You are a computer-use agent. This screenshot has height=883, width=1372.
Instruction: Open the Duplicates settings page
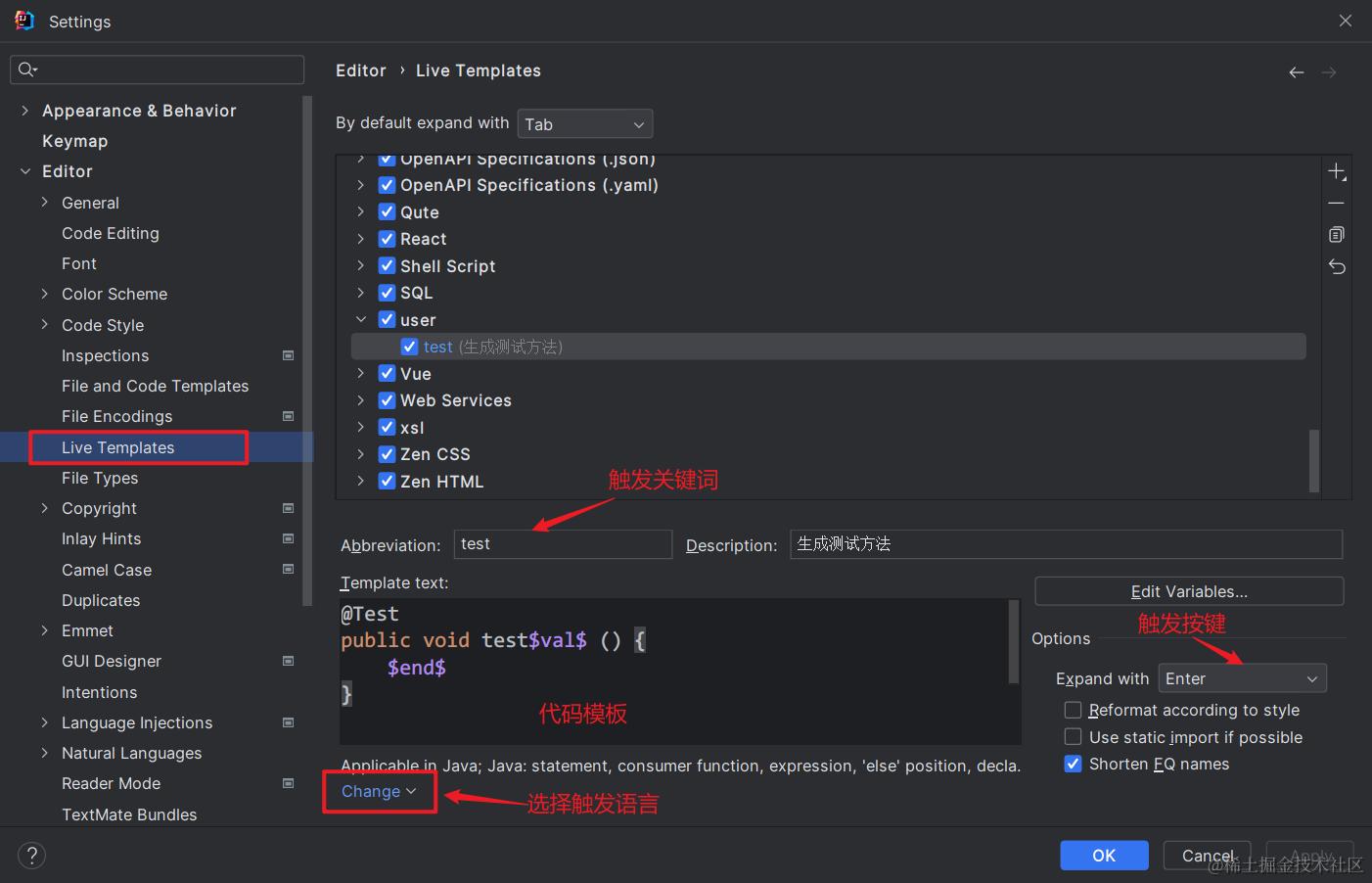(x=101, y=600)
